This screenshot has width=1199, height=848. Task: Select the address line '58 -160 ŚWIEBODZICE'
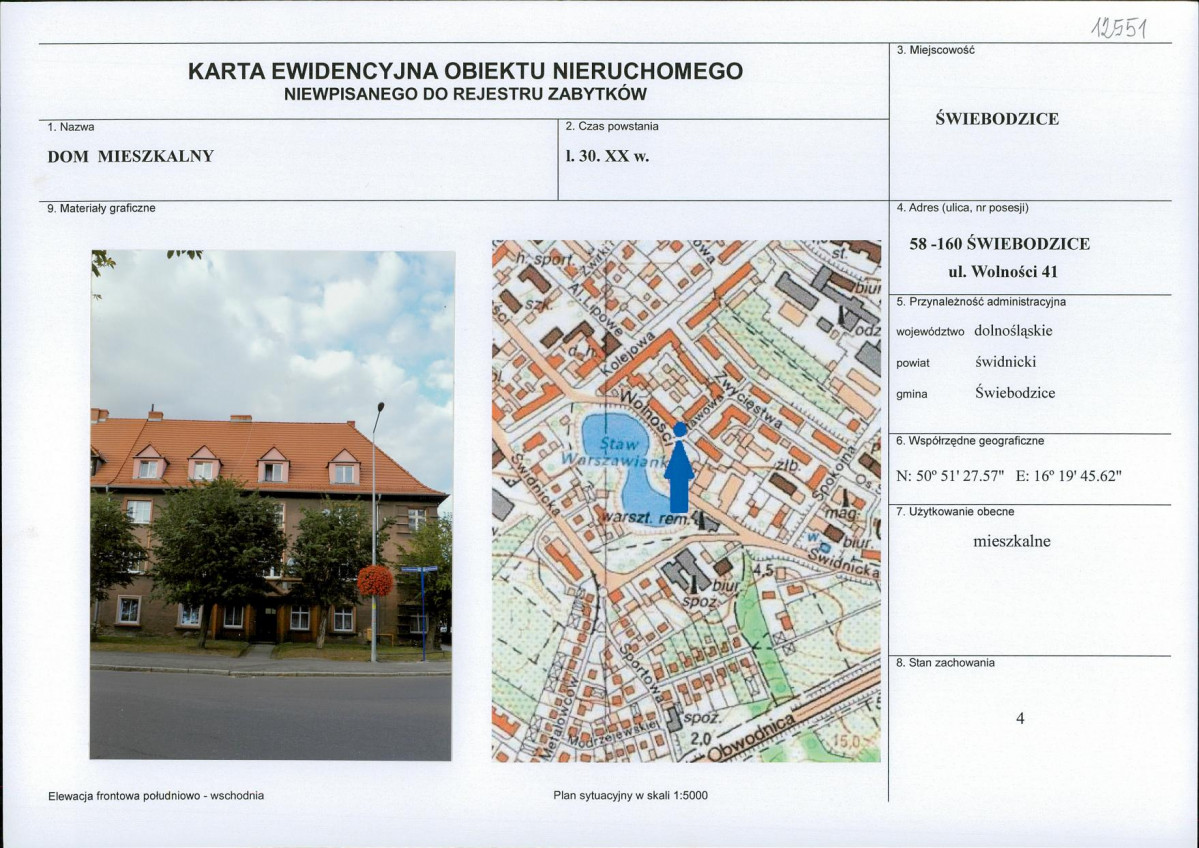click(999, 244)
